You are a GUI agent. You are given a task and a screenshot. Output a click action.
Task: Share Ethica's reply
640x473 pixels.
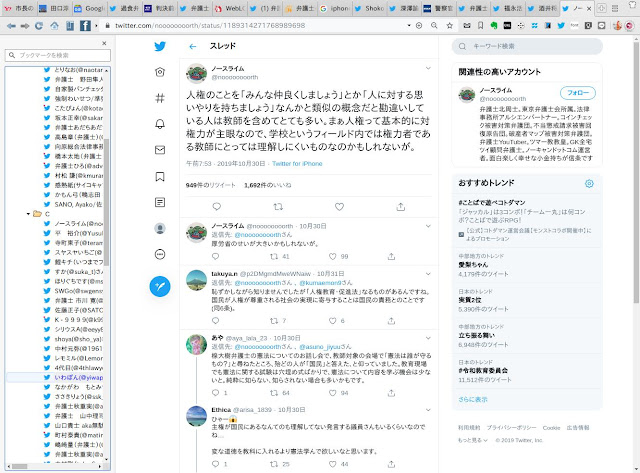(x=391, y=464)
